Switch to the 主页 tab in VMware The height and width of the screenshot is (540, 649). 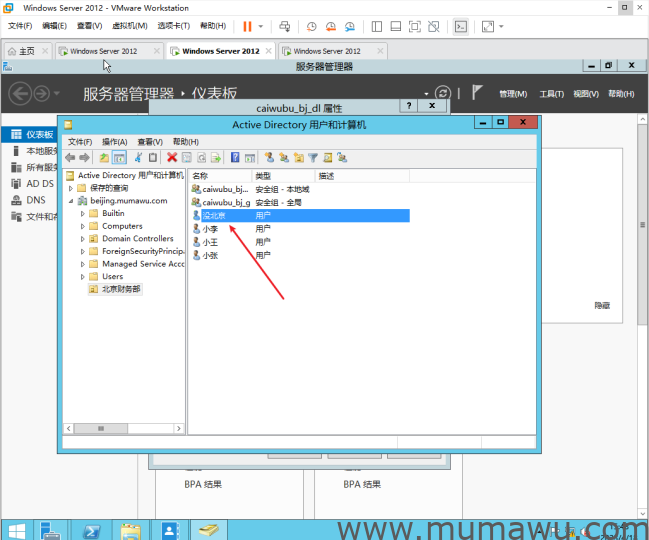click(x=21, y=50)
